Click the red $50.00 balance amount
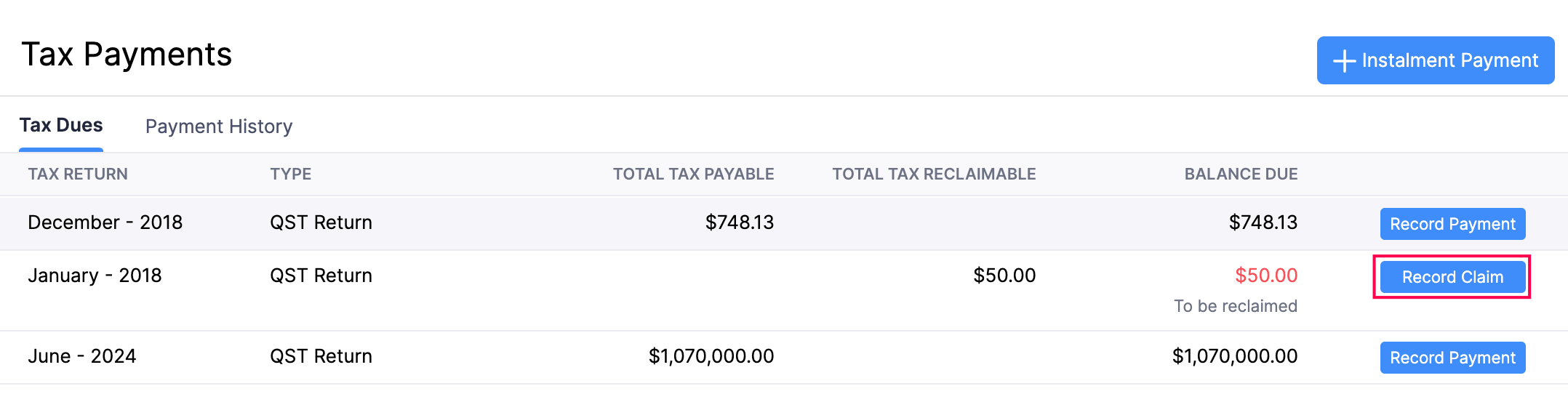The height and width of the screenshot is (410, 1568). click(x=1266, y=276)
